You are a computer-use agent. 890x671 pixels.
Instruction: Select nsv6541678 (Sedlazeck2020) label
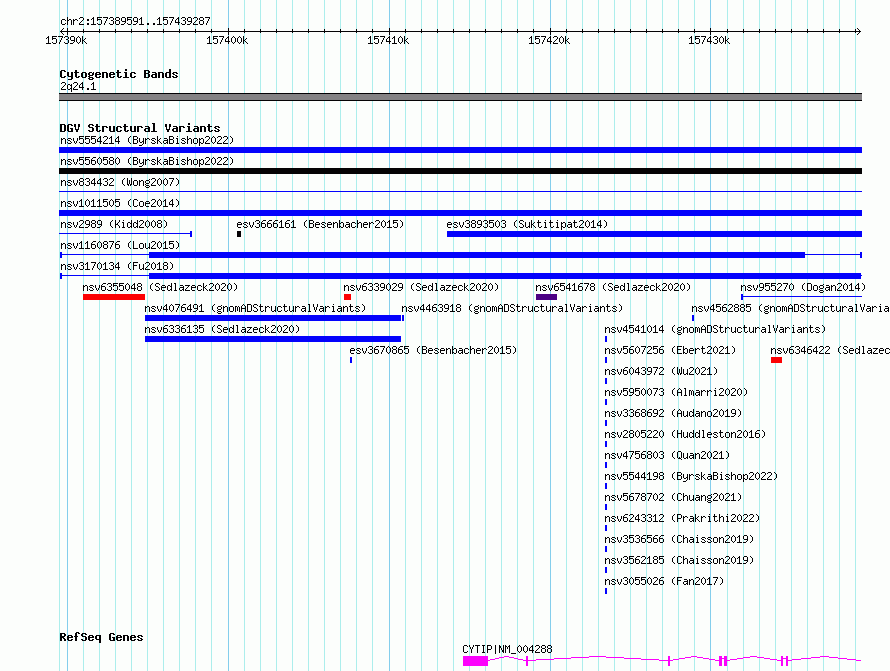tap(613, 287)
